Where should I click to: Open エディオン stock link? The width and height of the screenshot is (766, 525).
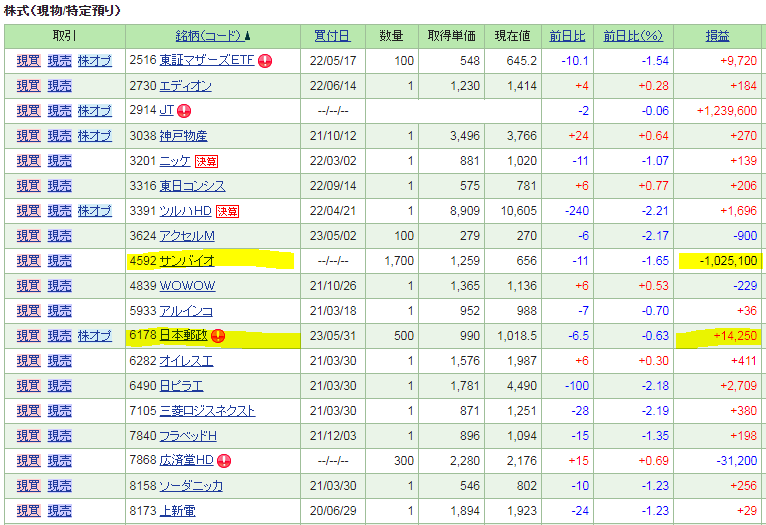(x=186, y=86)
